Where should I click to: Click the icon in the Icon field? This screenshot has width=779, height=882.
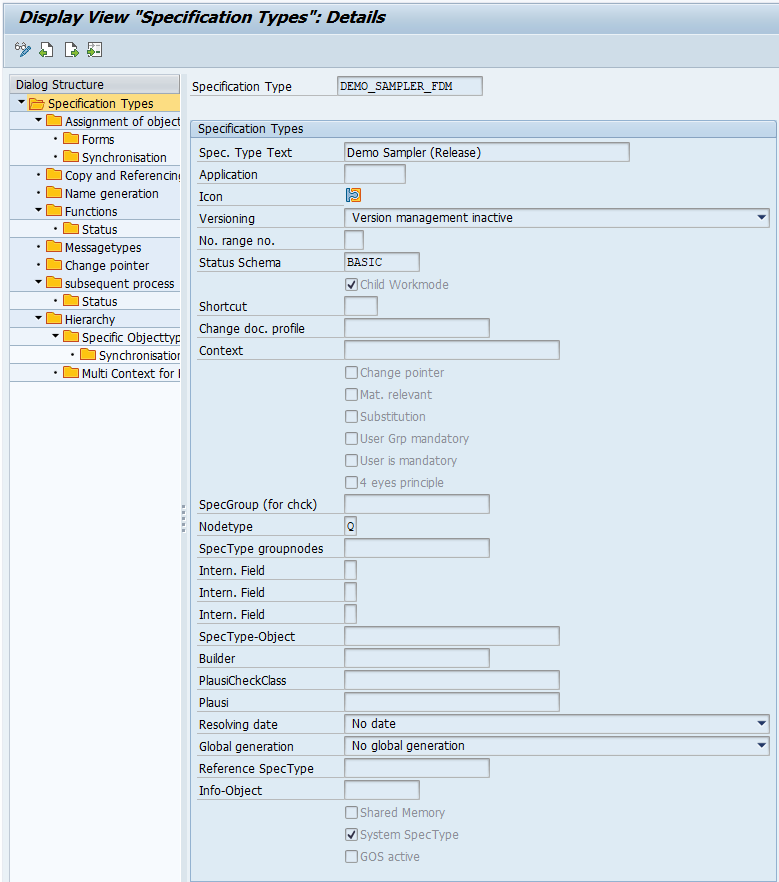[353, 196]
